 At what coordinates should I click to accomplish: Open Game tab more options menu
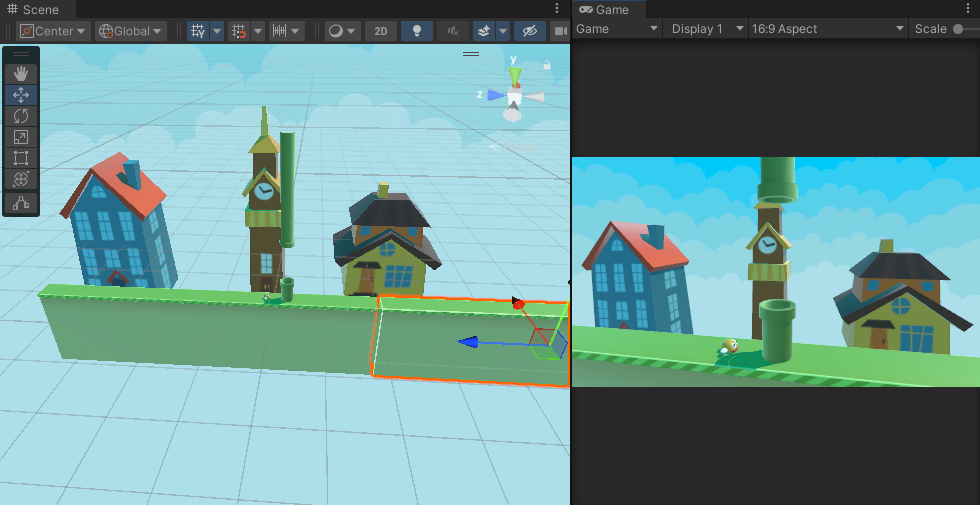click(969, 8)
